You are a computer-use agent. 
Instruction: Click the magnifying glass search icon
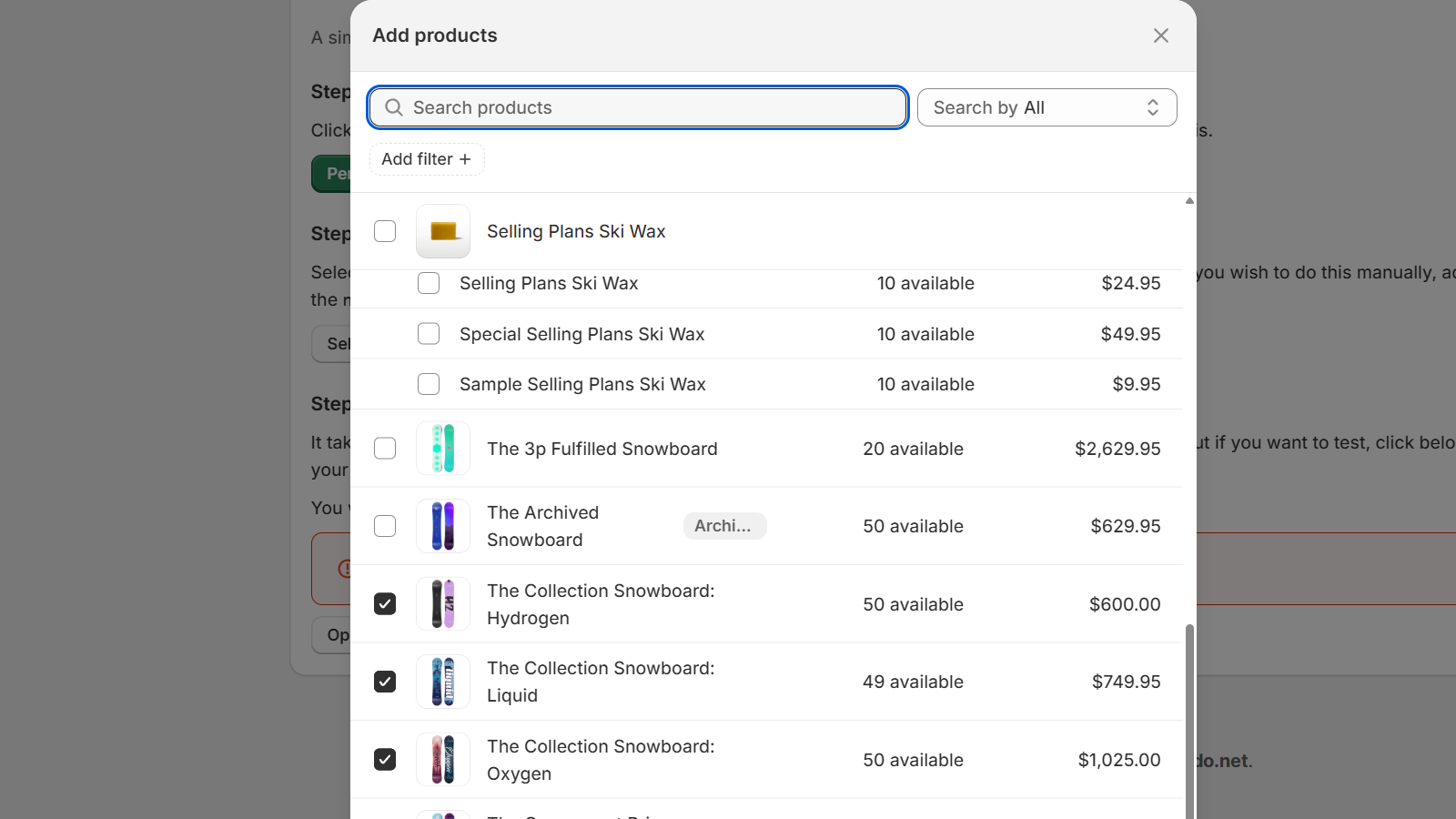click(x=393, y=107)
